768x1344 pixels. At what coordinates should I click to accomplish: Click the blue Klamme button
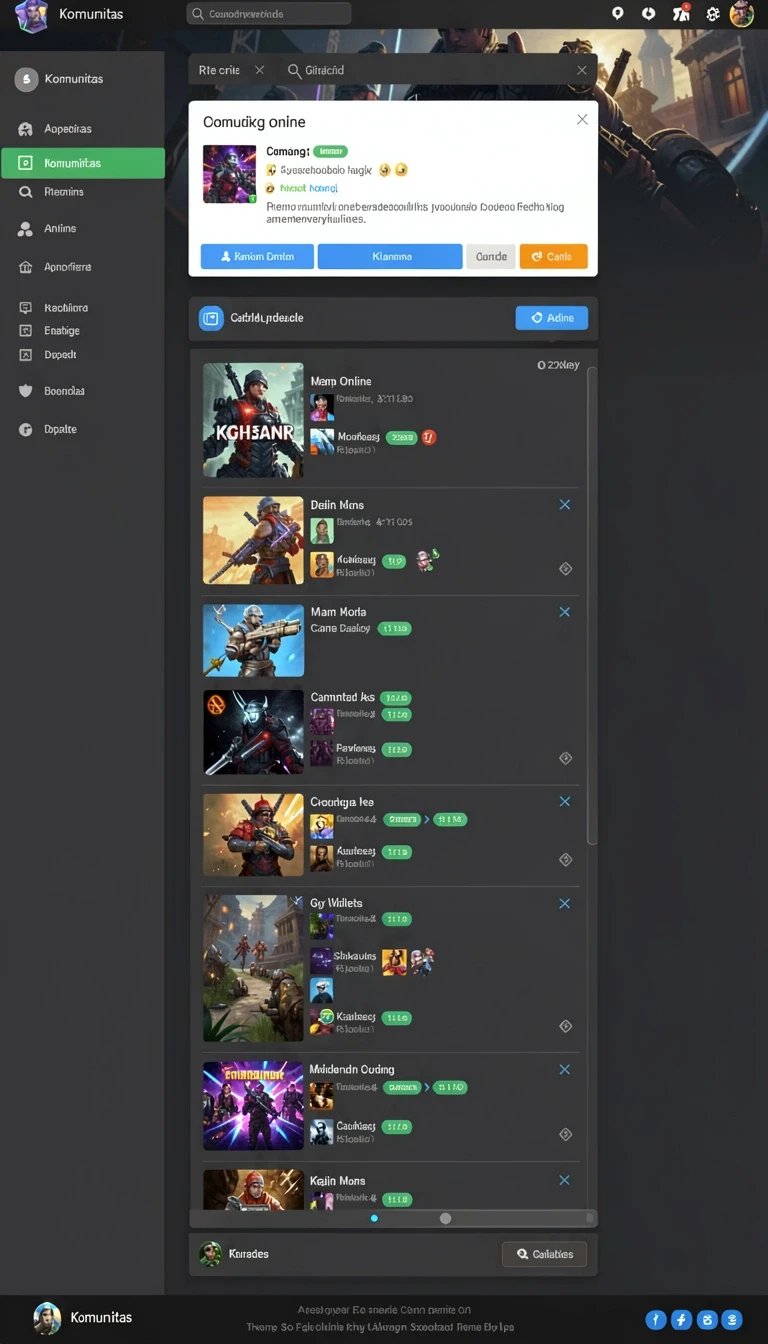pos(390,257)
